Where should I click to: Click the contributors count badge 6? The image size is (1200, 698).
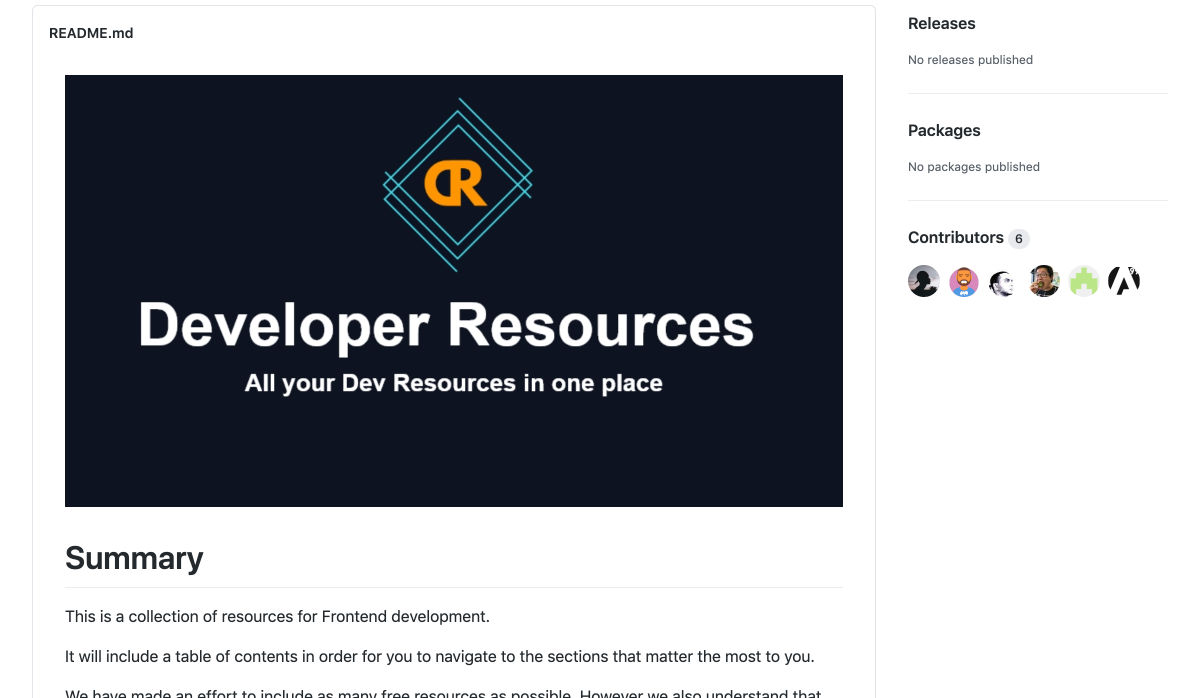1019,238
